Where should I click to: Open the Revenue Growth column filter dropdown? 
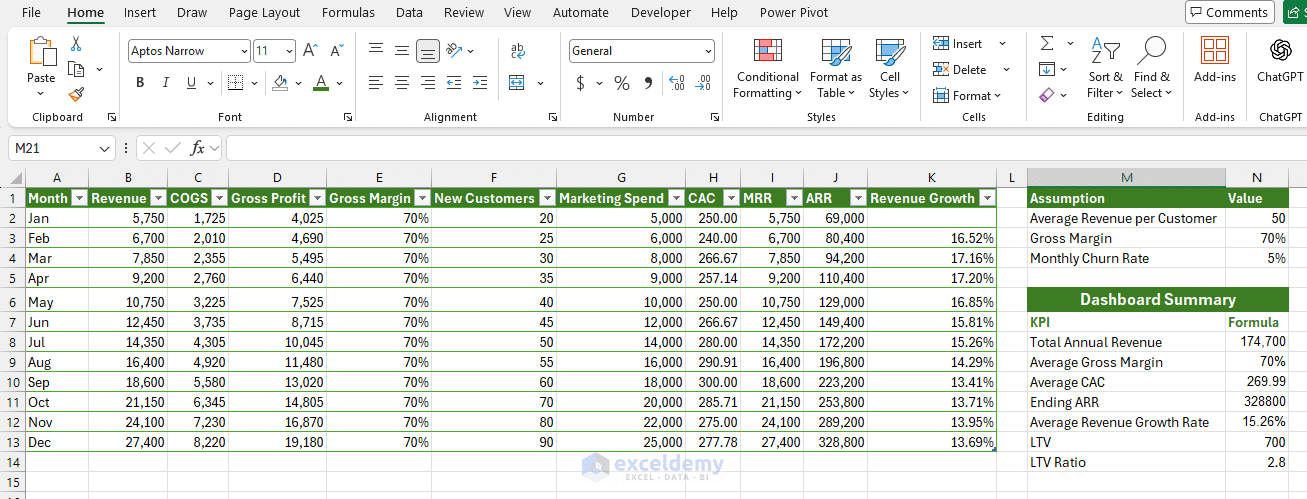(x=987, y=198)
